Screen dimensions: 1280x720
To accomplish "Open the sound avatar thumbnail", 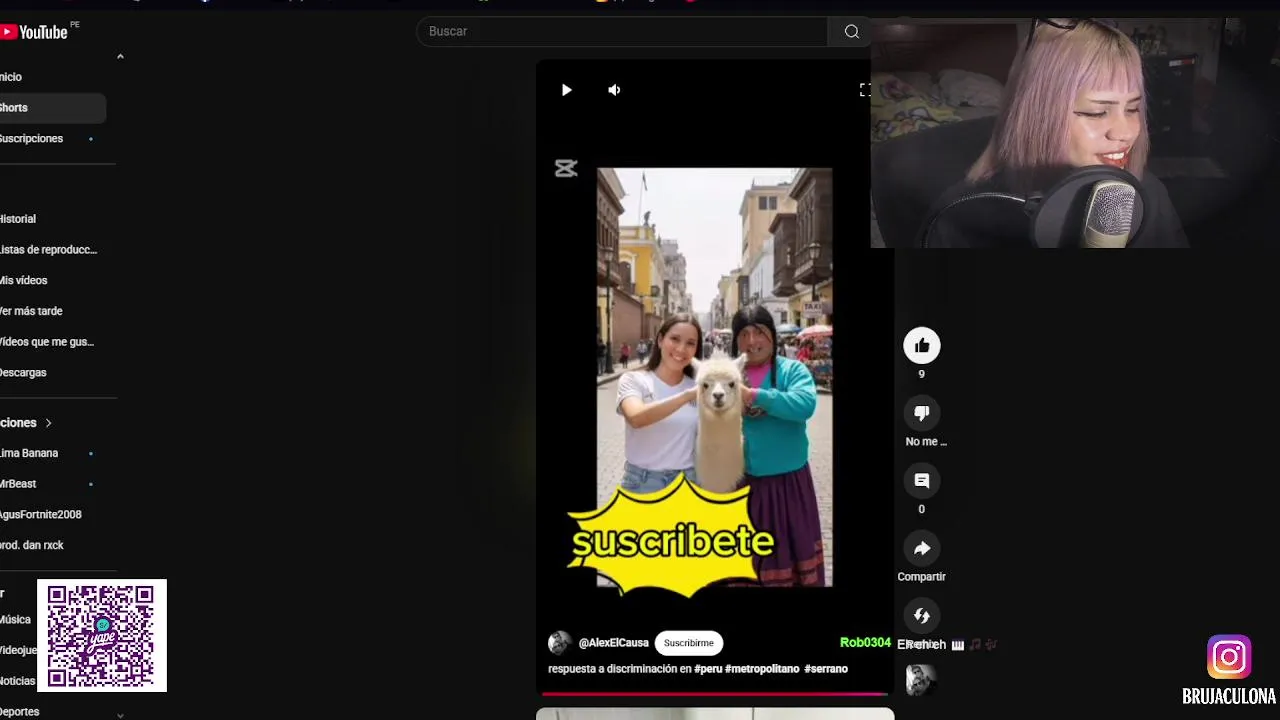I will coord(921,680).
